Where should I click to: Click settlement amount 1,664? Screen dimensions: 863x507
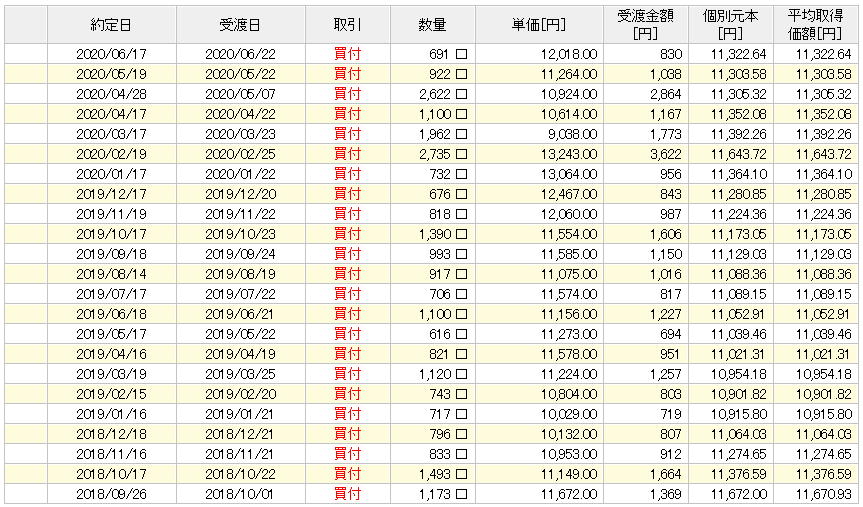pyautogui.click(x=666, y=475)
